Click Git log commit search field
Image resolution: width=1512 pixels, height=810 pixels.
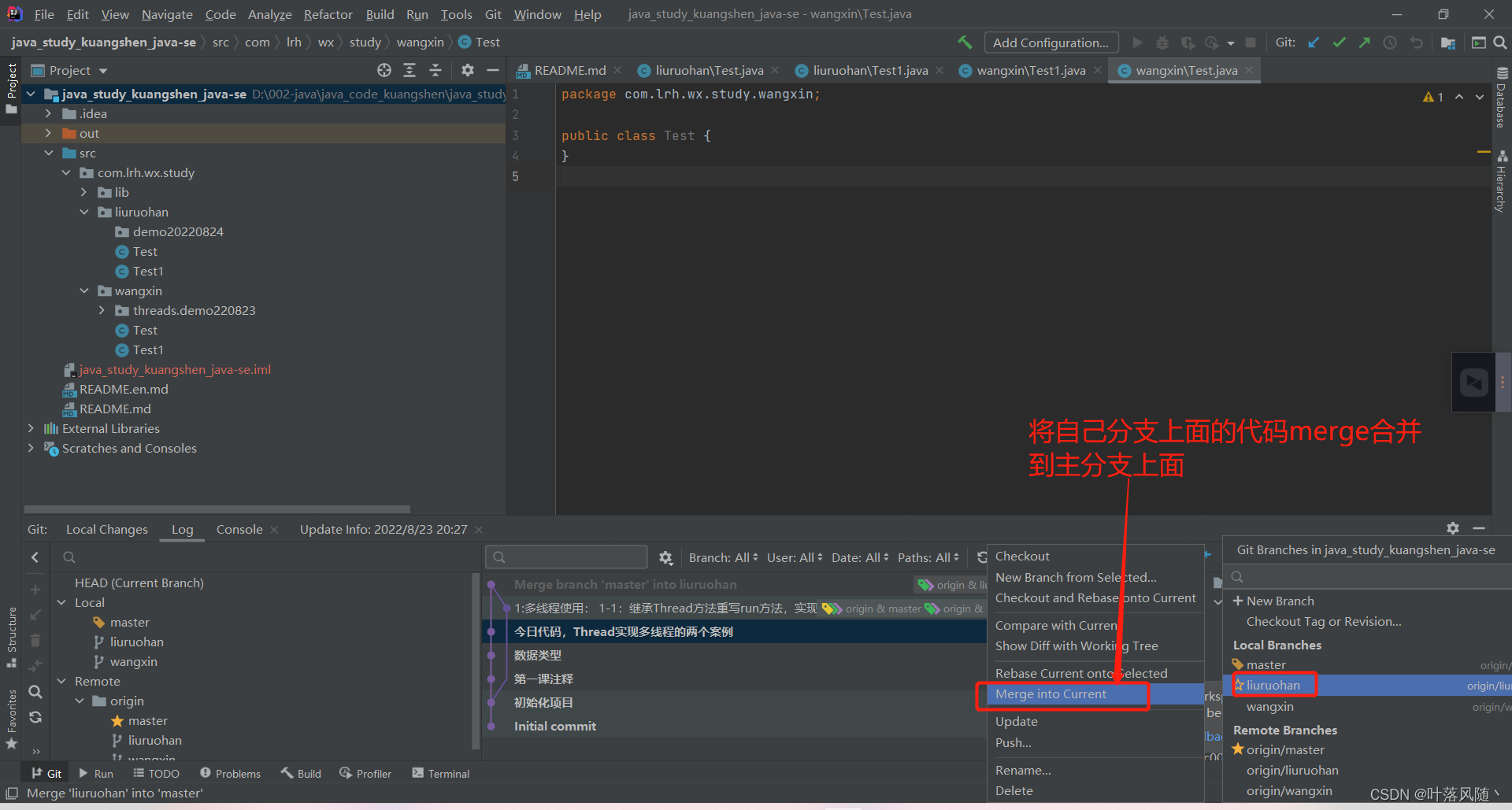[x=566, y=557]
